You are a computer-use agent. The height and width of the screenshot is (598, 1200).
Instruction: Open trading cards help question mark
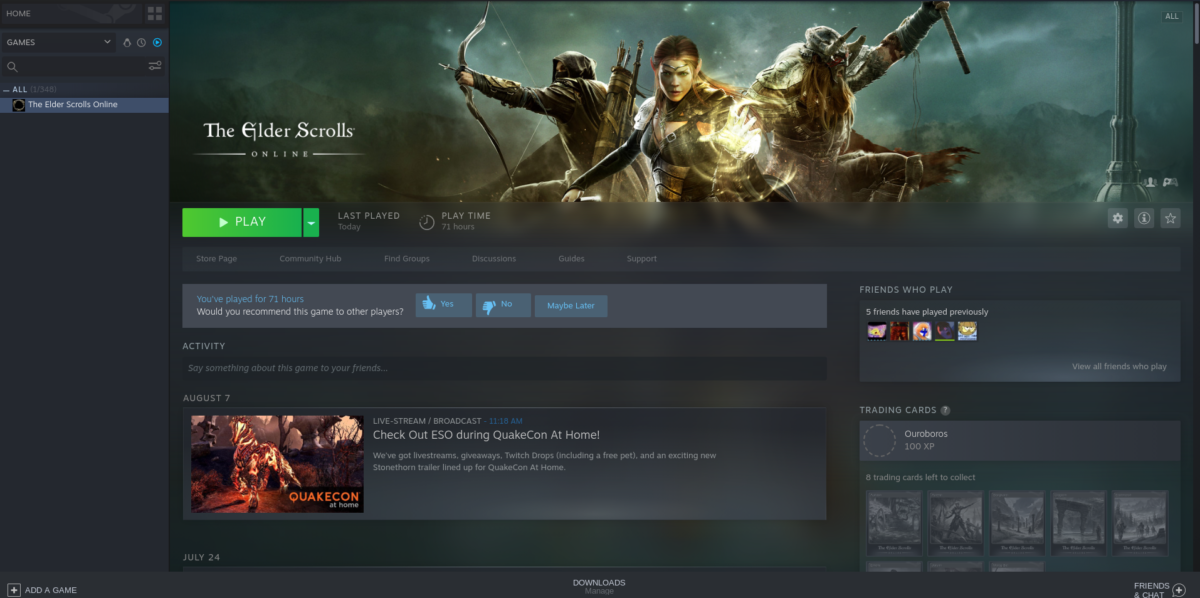click(945, 410)
